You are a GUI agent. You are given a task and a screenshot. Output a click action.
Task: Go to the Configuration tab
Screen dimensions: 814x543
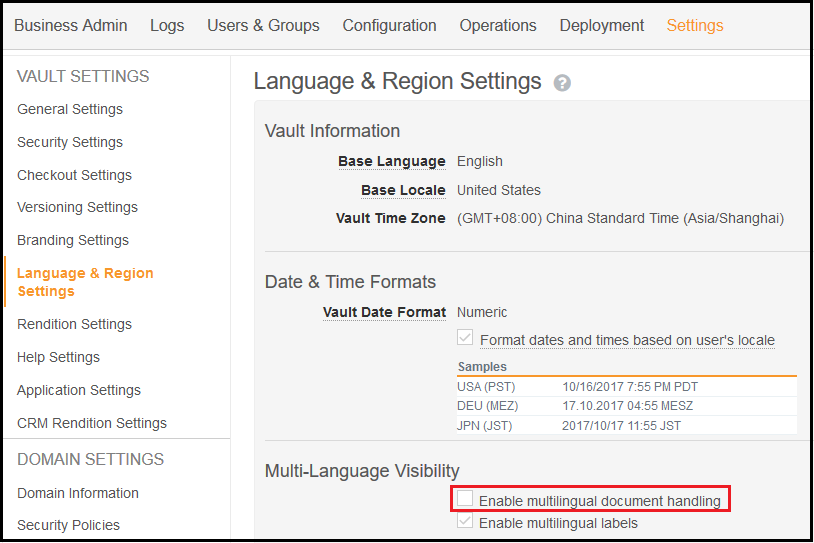[389, 26]
